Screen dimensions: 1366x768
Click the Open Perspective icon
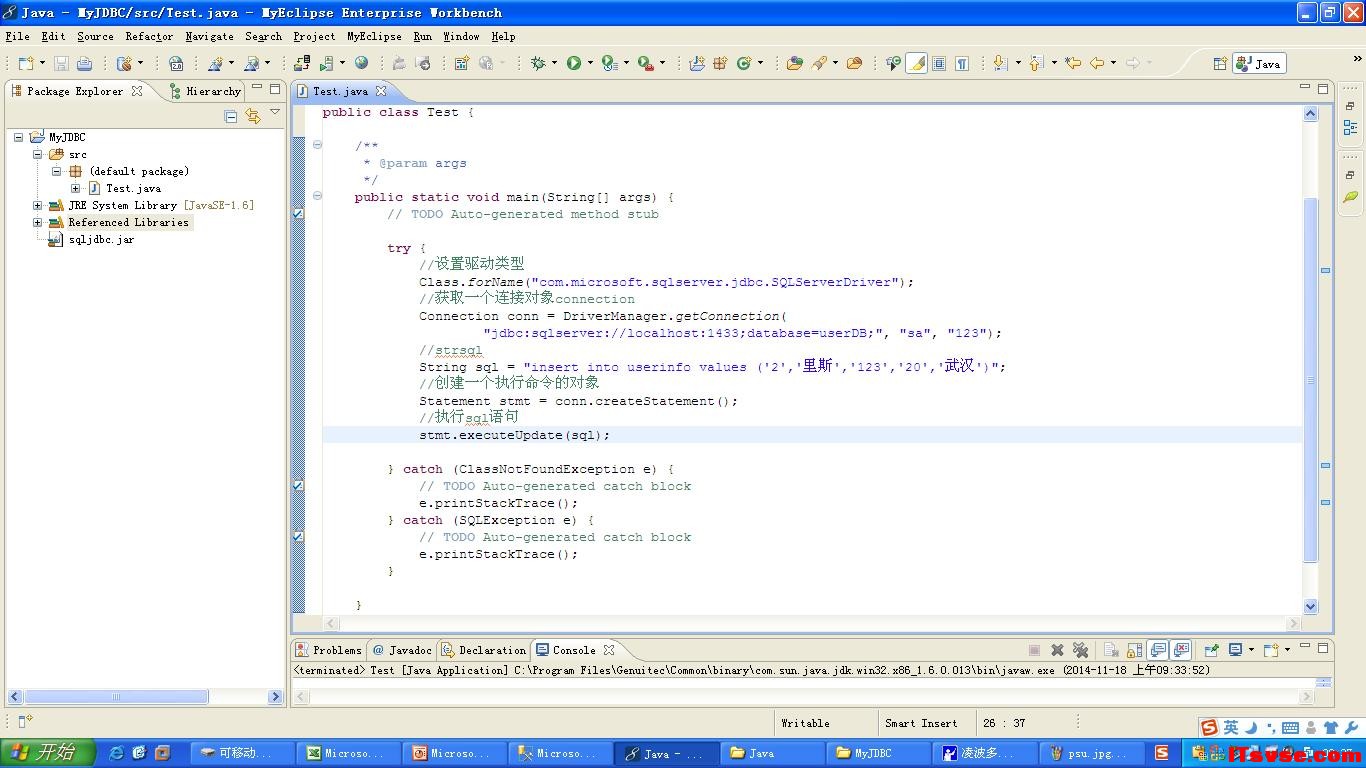tap(1220, 63)
